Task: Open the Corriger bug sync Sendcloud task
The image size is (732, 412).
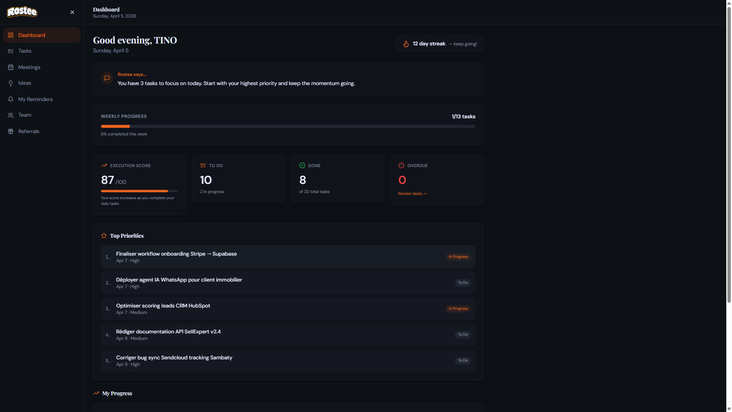Action: (174, 357)
